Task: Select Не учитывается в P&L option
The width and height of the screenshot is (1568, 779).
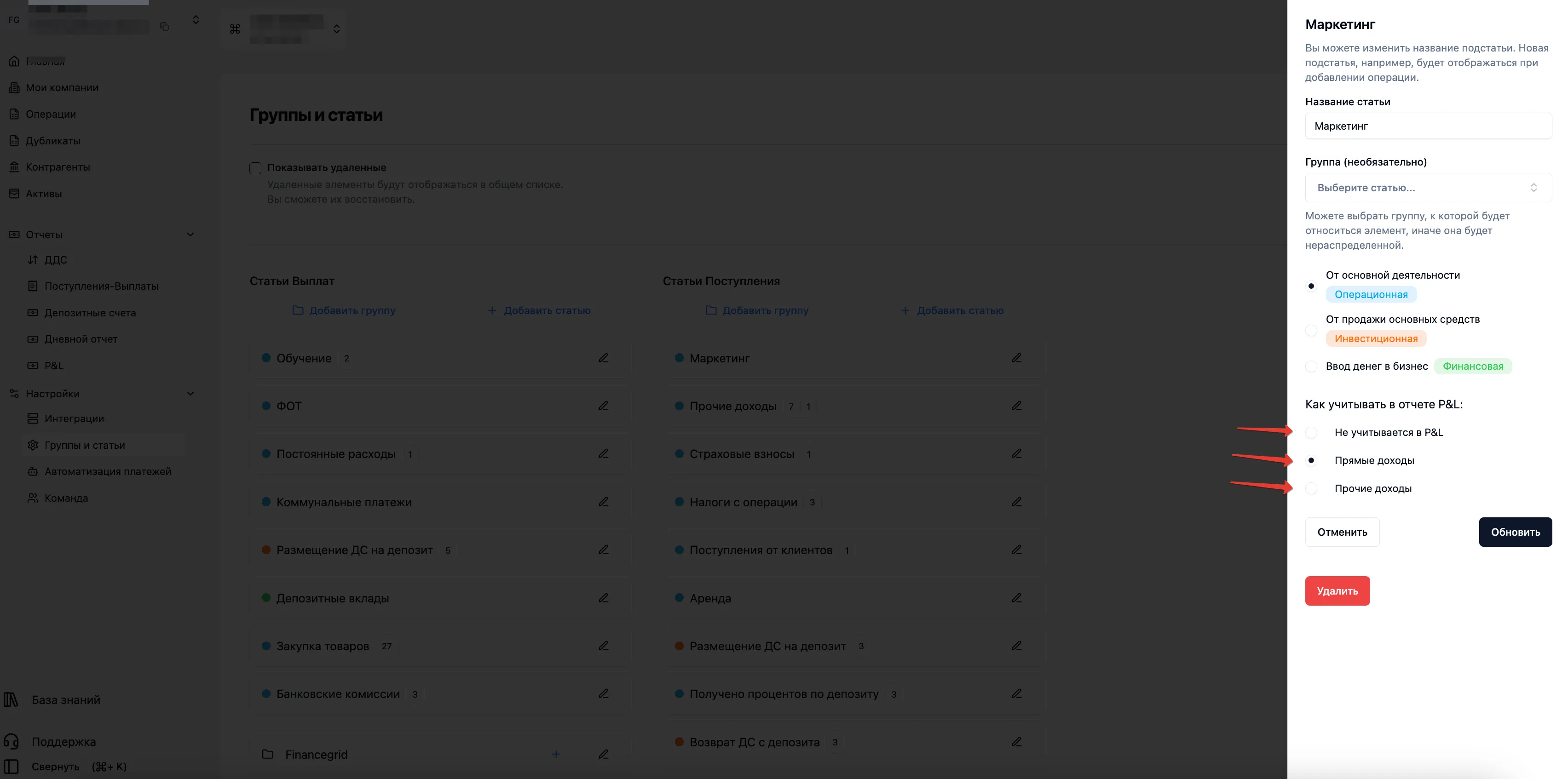Action: pyautogui.click(x=1311, y=432)
